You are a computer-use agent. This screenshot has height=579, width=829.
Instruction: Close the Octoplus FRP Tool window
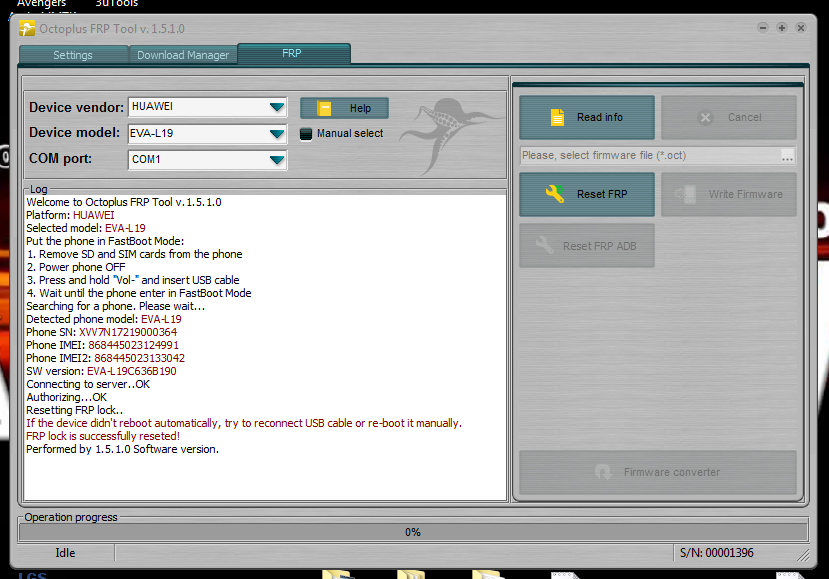click(800, 27)
